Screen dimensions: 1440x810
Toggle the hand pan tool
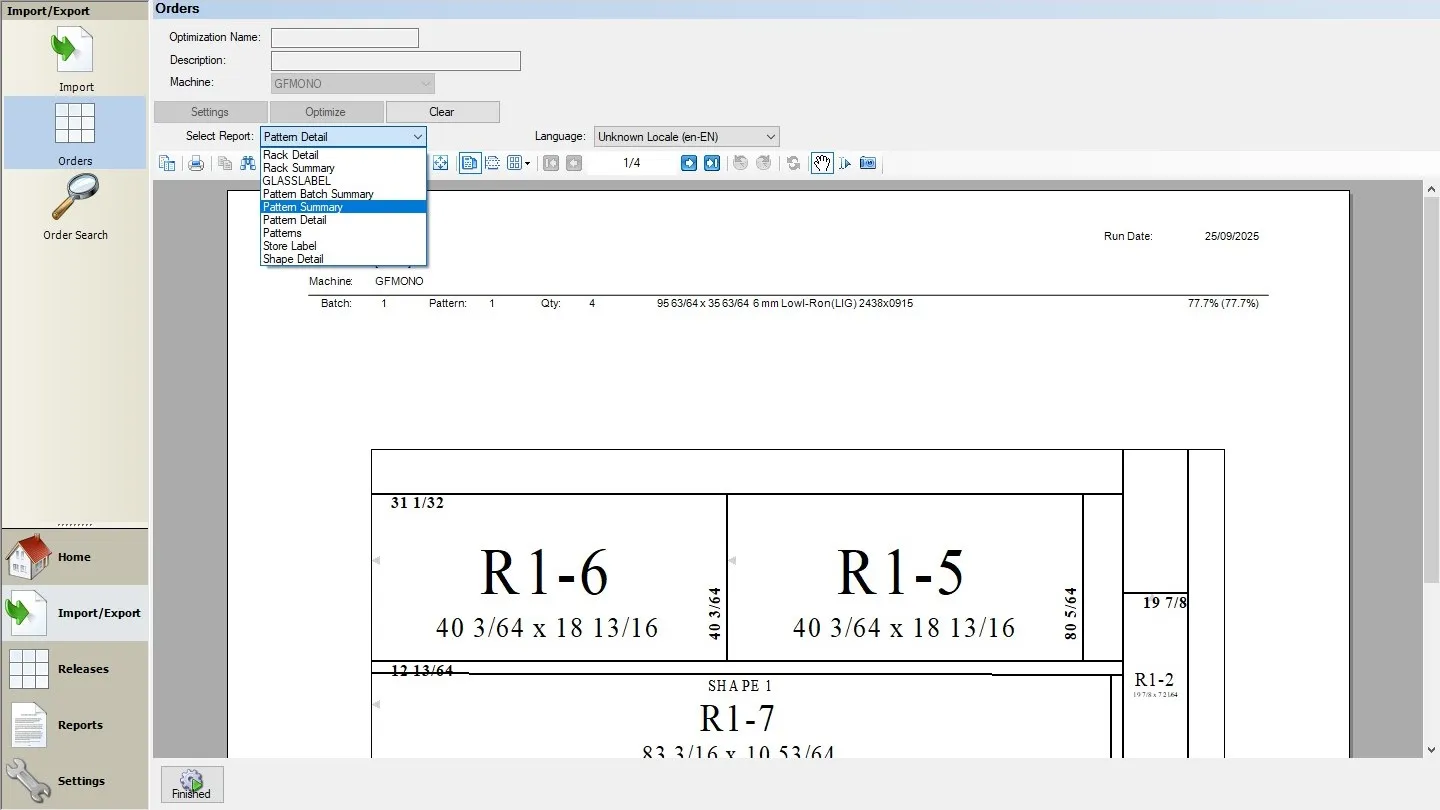point(822,163)
